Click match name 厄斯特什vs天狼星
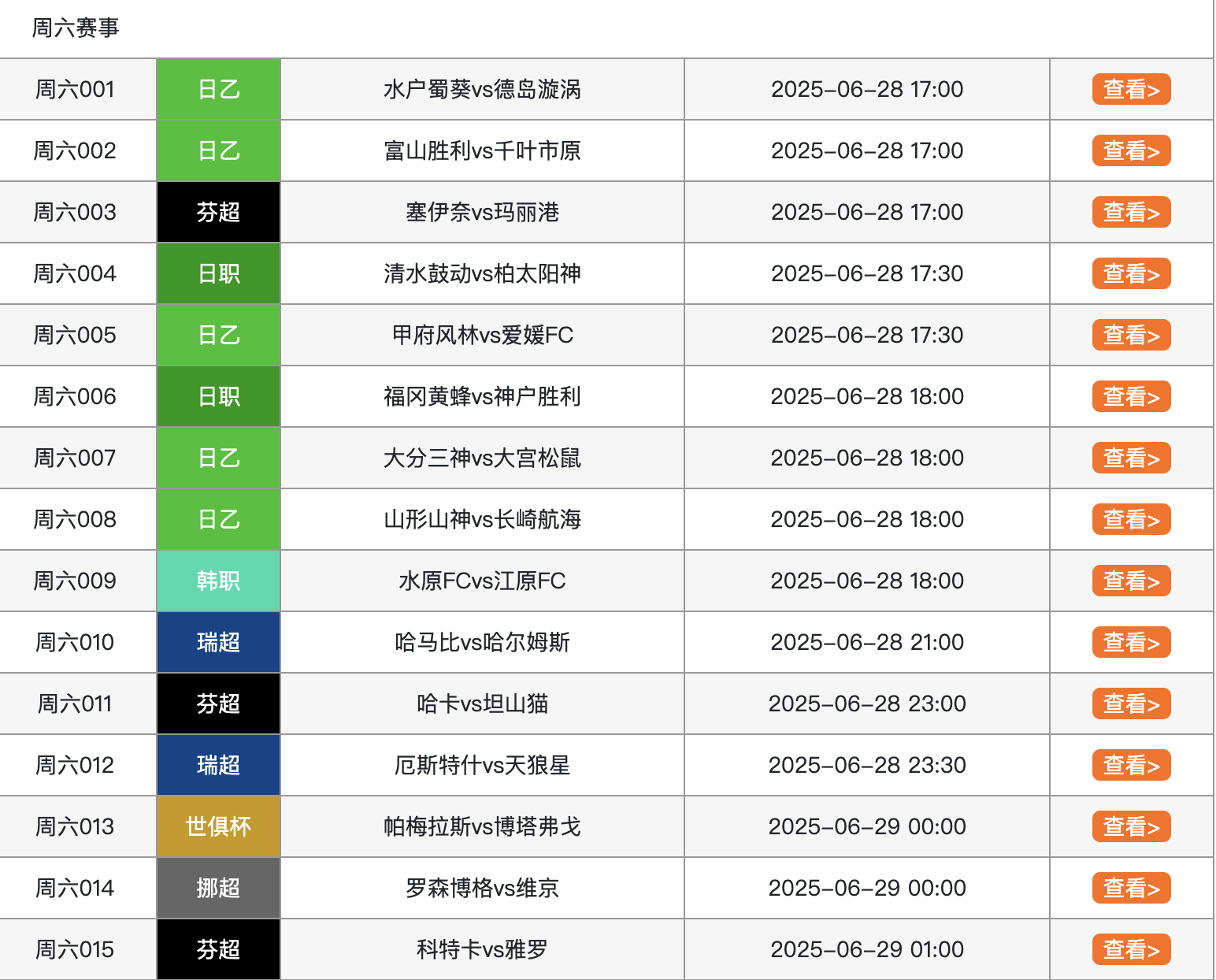The width and height of the screenshot is (1216, 980). point(482,765)
